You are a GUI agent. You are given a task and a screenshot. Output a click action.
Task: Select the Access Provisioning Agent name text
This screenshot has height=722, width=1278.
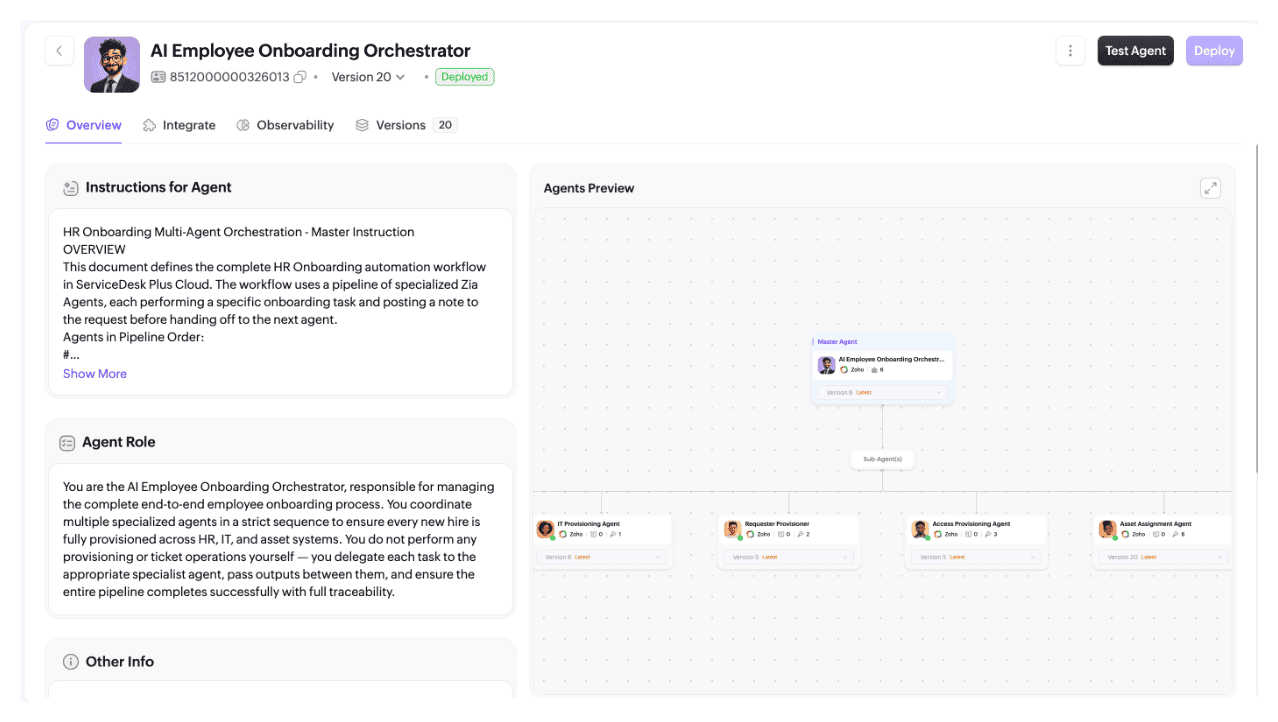point(971,524)
